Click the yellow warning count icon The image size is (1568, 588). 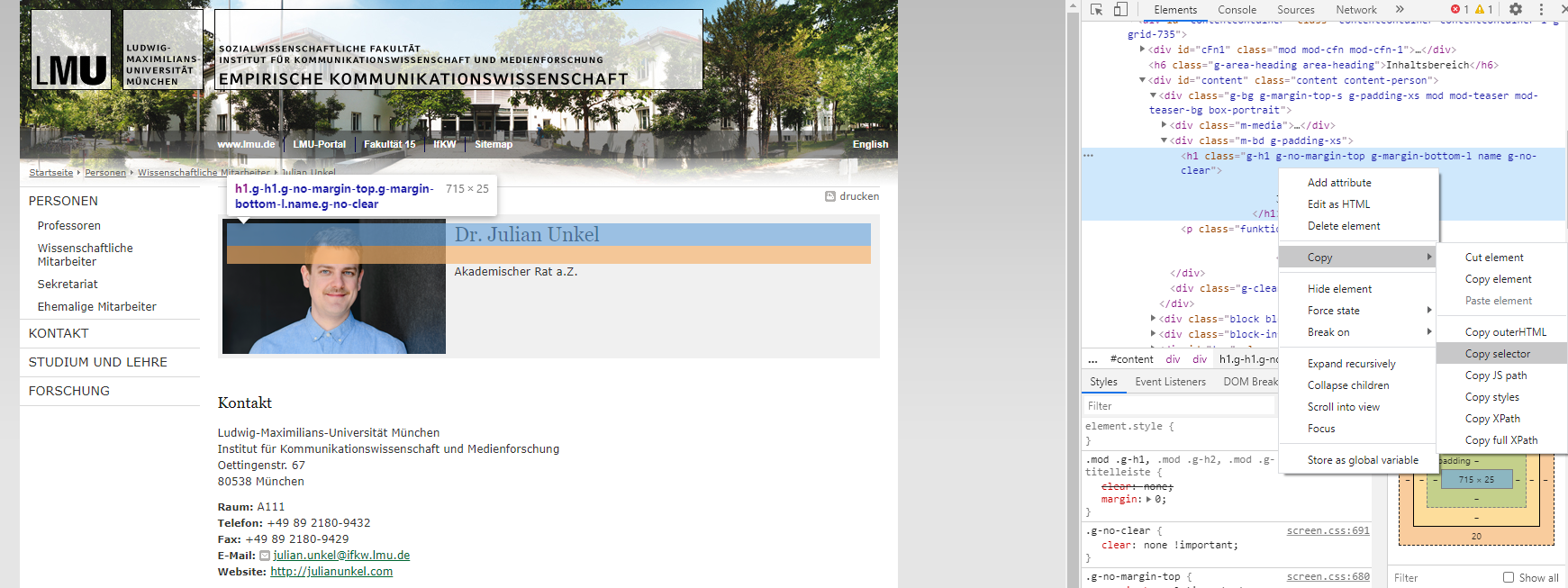click(1480, 9)
